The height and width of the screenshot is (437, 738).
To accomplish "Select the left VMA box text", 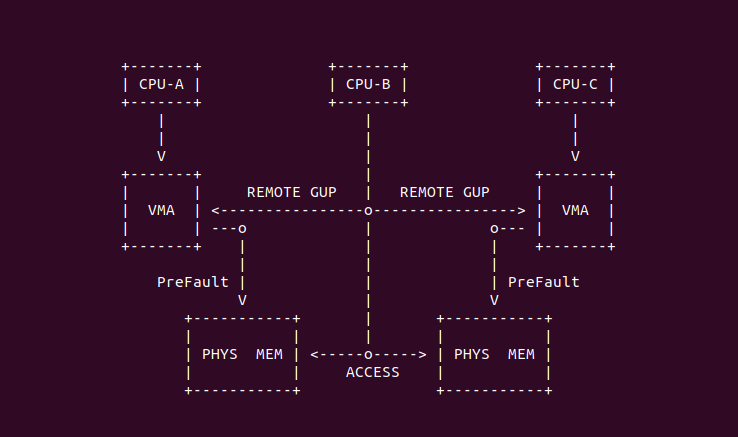I will pyautogui.click(x=160, y=210).
